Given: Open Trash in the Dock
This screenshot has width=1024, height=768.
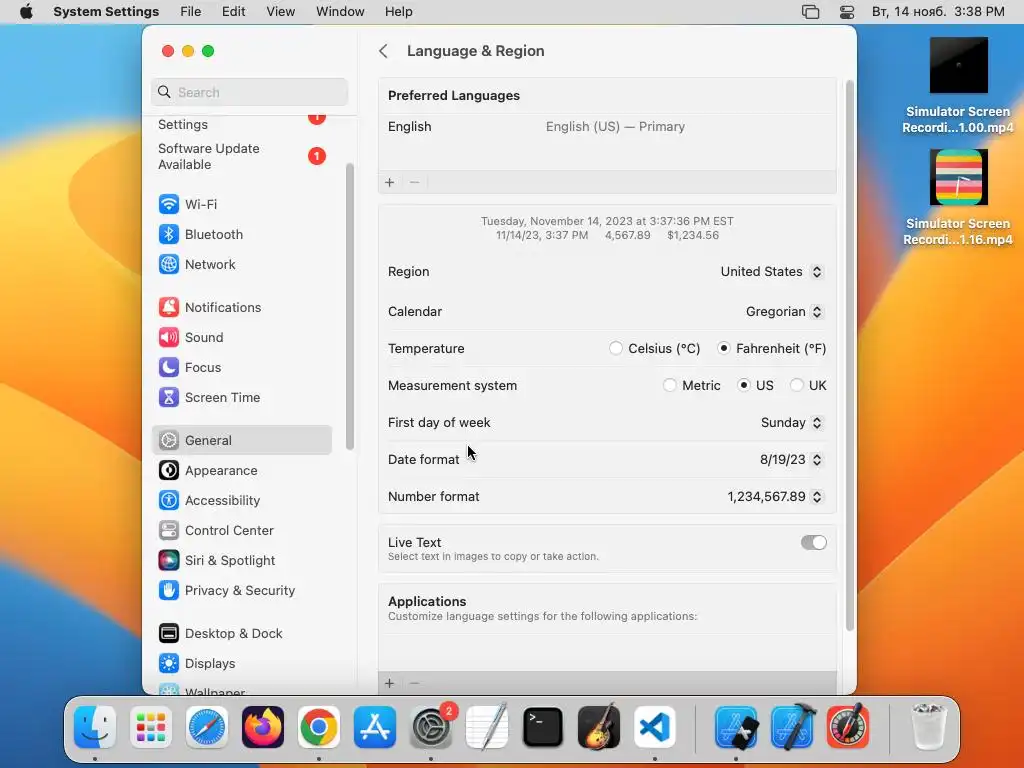Looking at the screenshot, I should (928, 727).
